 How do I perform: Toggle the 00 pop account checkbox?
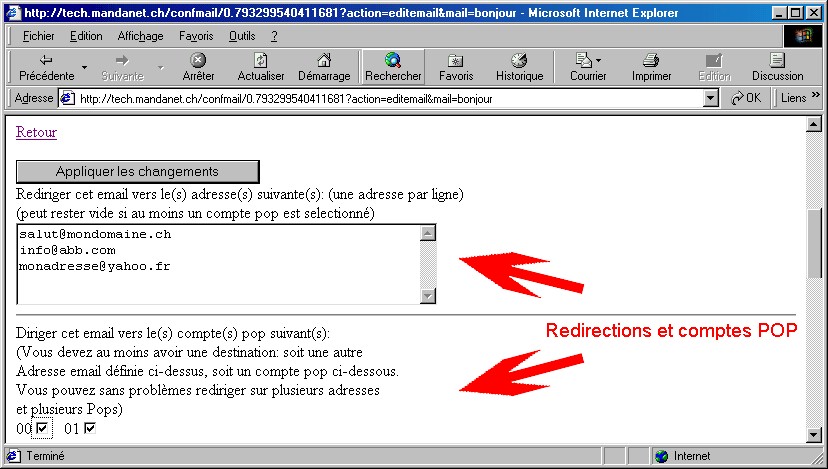42,429
